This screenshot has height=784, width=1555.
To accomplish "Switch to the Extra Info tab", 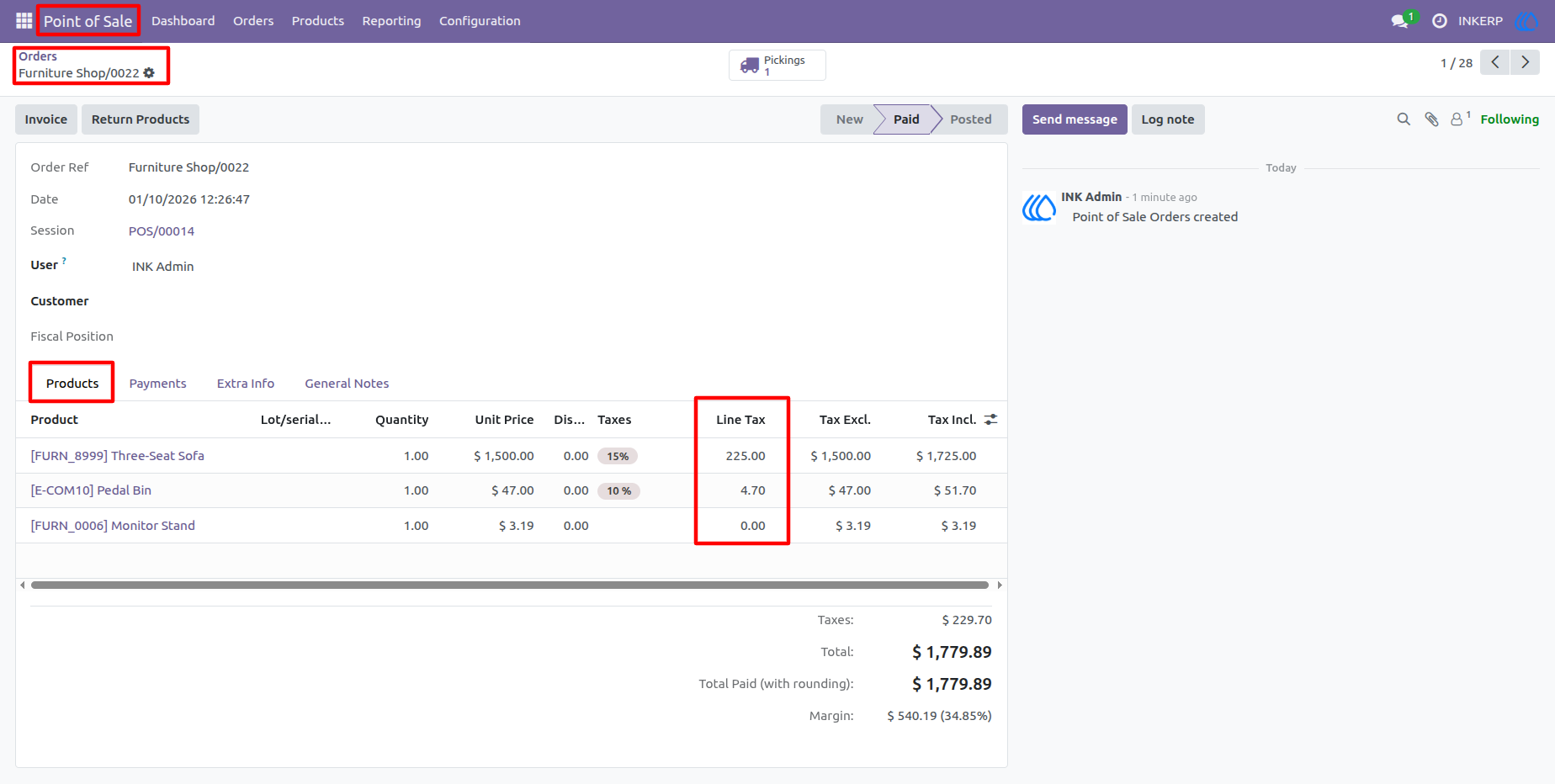I will pos(246,384).
